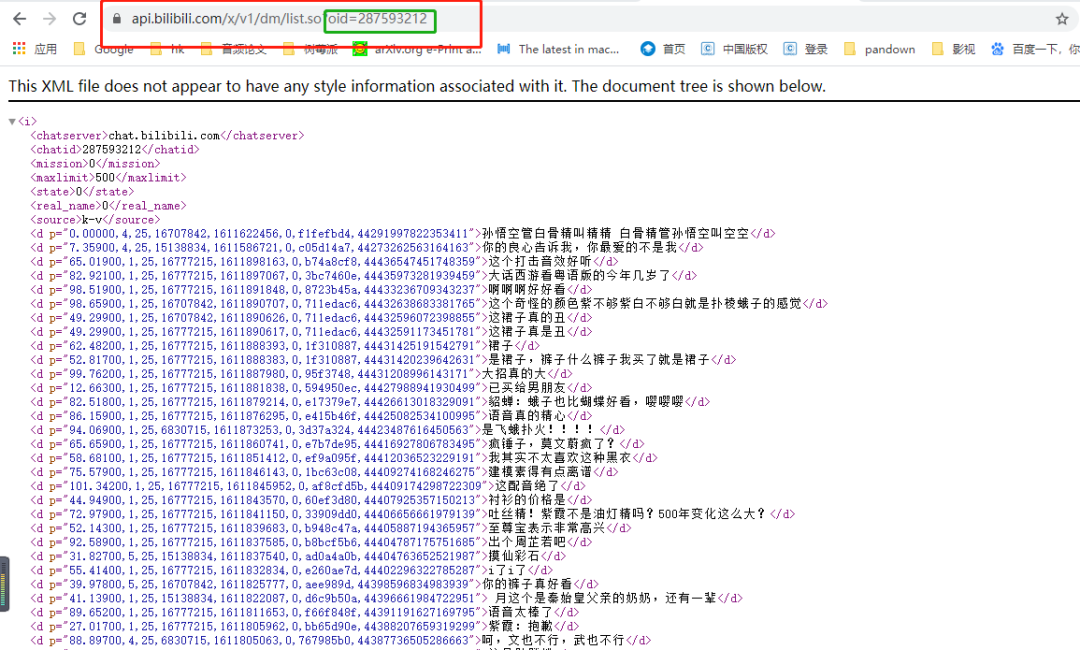The width and height of the screenshot is (1080, 650).
Task: Select the comment 大招真的大
Action: (514, 374)
